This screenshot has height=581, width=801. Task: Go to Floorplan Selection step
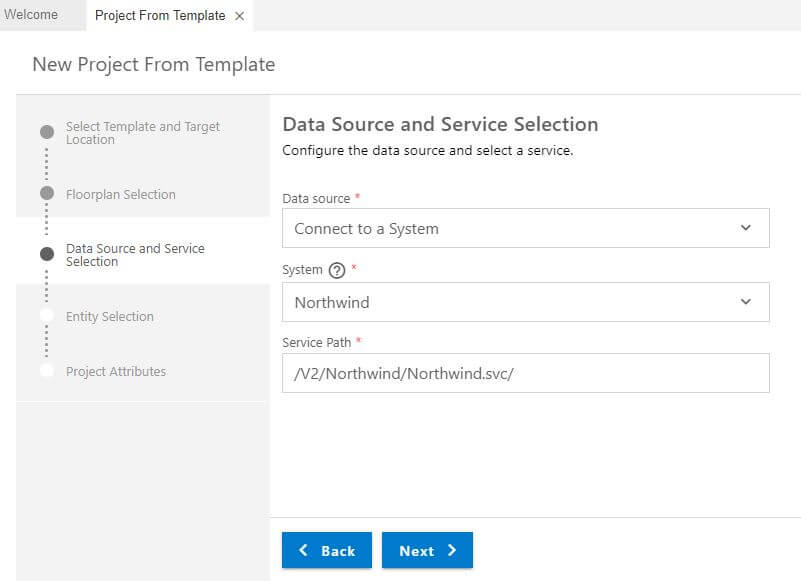point(121,194)
